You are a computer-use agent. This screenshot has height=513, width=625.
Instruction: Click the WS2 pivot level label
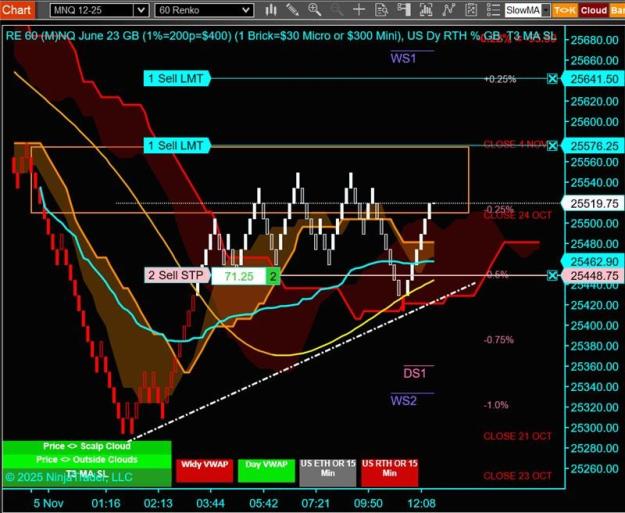pos(403,401)
